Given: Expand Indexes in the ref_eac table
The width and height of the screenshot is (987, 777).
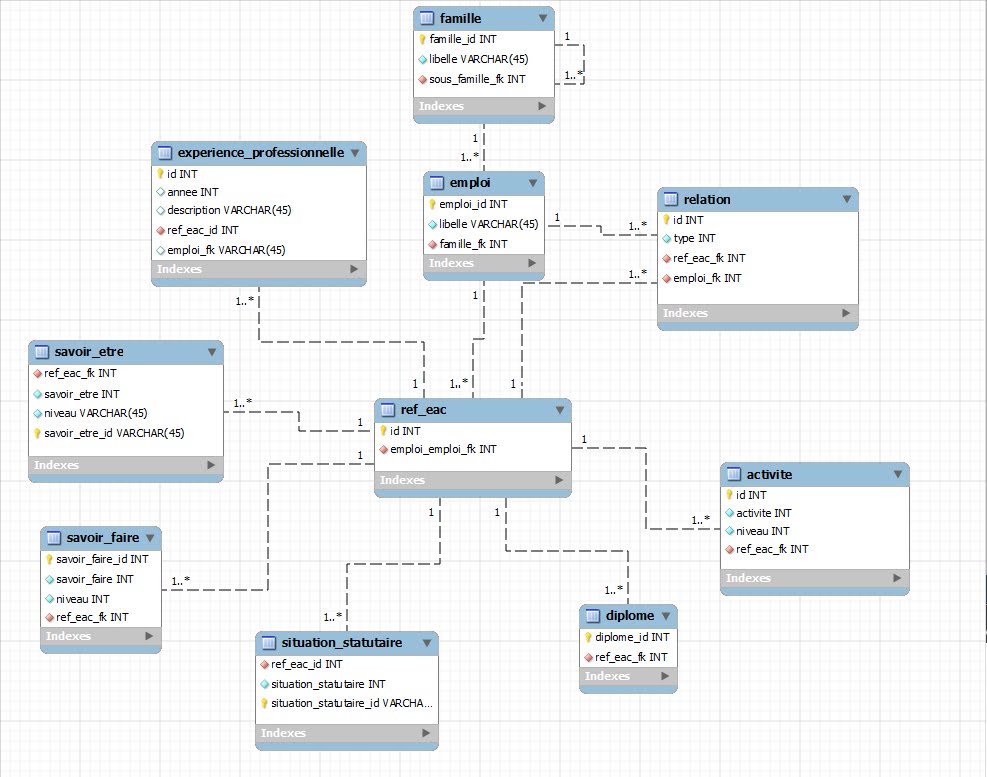Looking at the screenshot, I should point(559,480).
